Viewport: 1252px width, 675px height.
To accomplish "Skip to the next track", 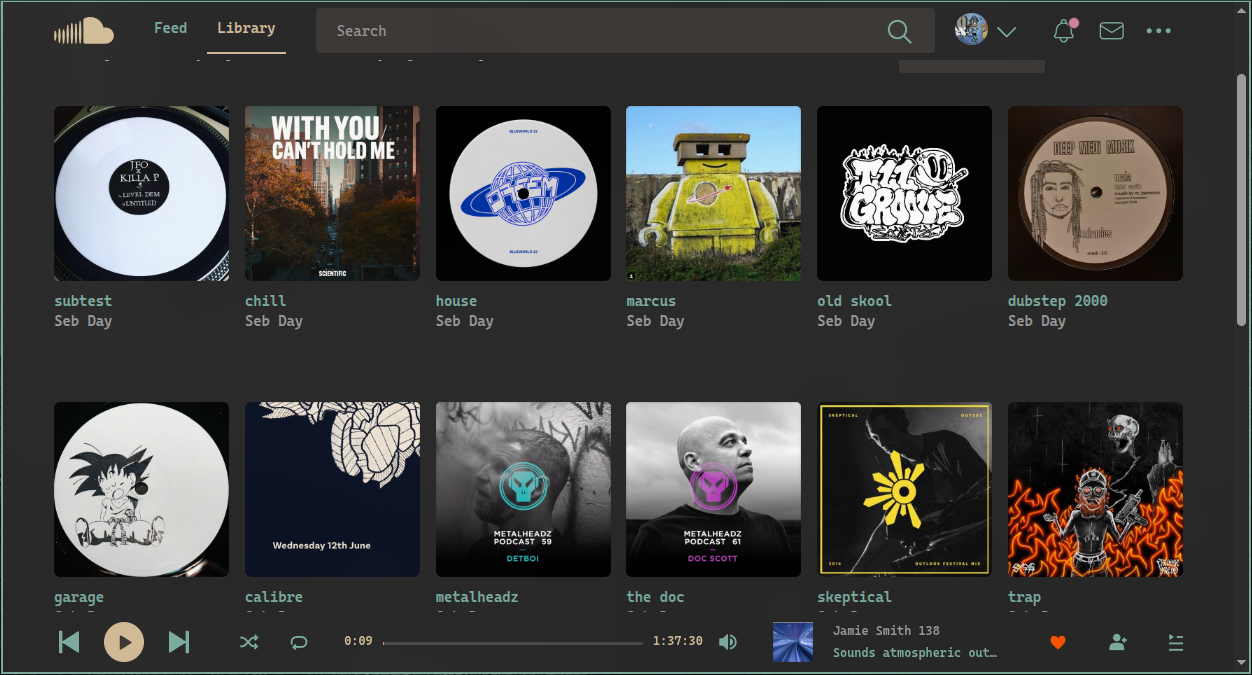I will (179, 642).
